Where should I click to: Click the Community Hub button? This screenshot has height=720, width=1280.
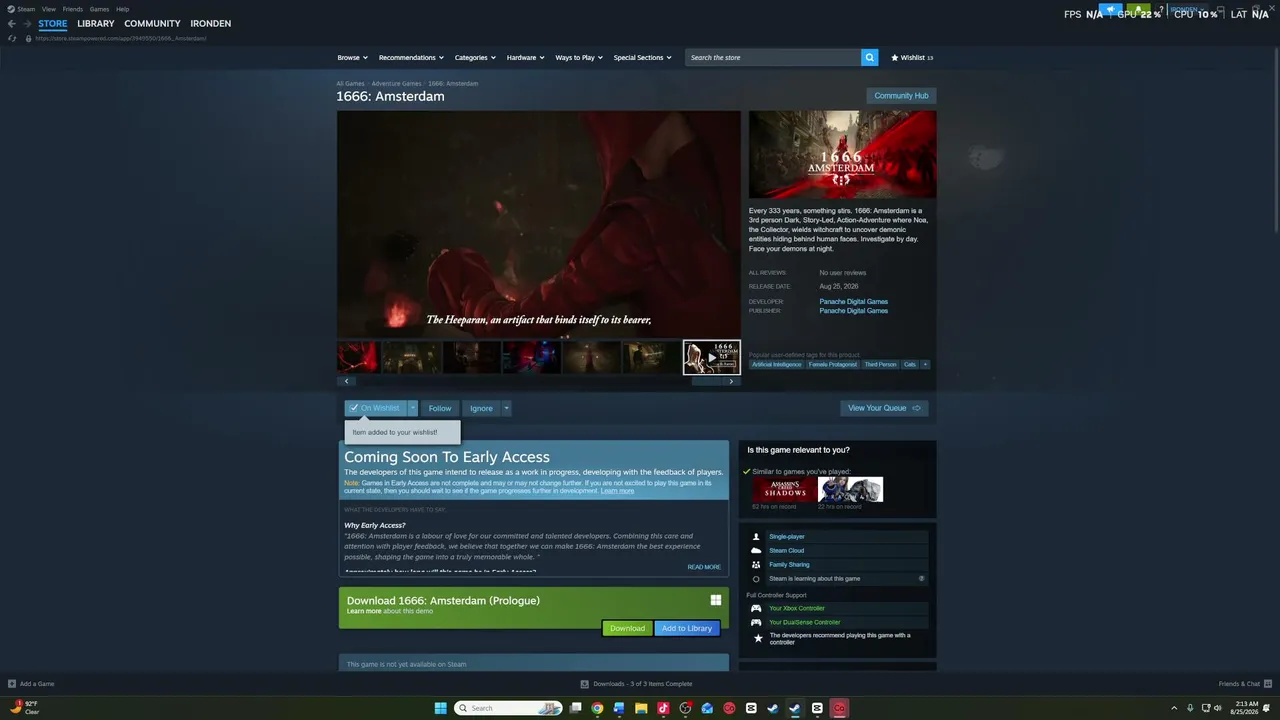pyautogui.click(x=901, y=96)
